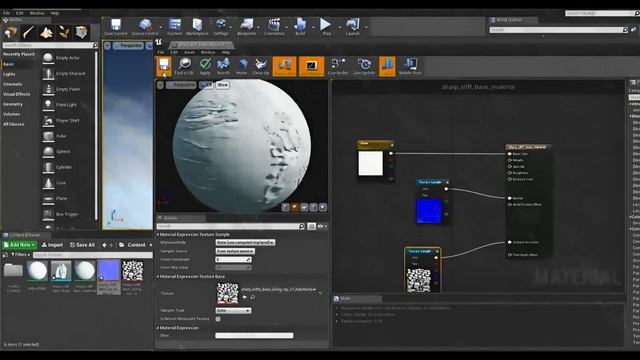Click the Add New button

pyautogui.click(x=19, y=245)
